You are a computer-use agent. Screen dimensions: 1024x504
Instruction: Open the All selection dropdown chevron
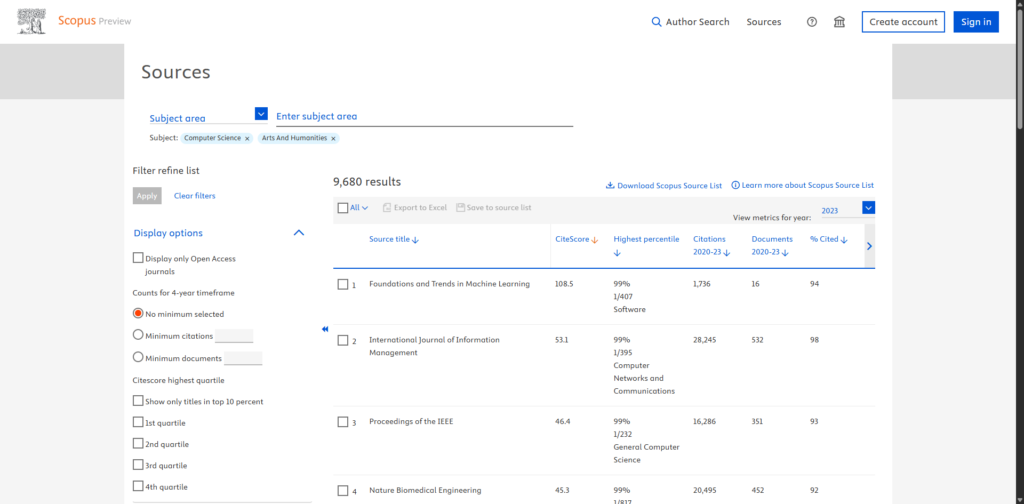click(365, 208)
